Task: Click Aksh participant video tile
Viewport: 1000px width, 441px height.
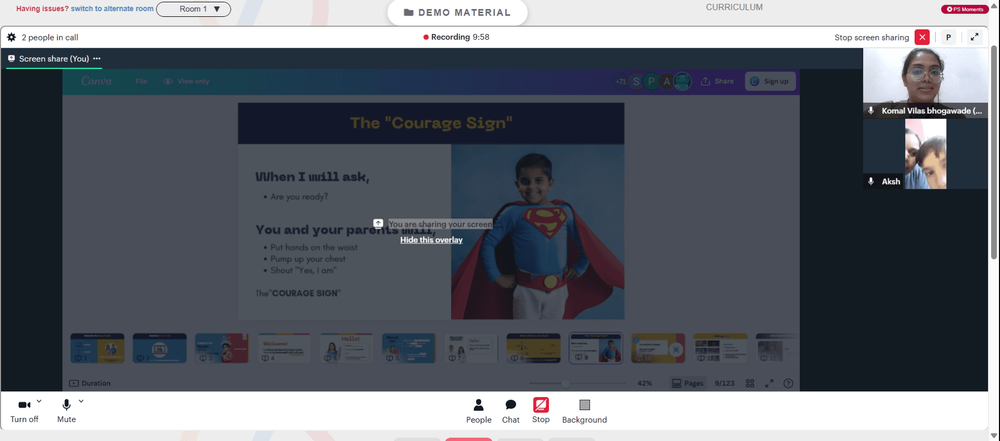Action: [x=925, y=154]
